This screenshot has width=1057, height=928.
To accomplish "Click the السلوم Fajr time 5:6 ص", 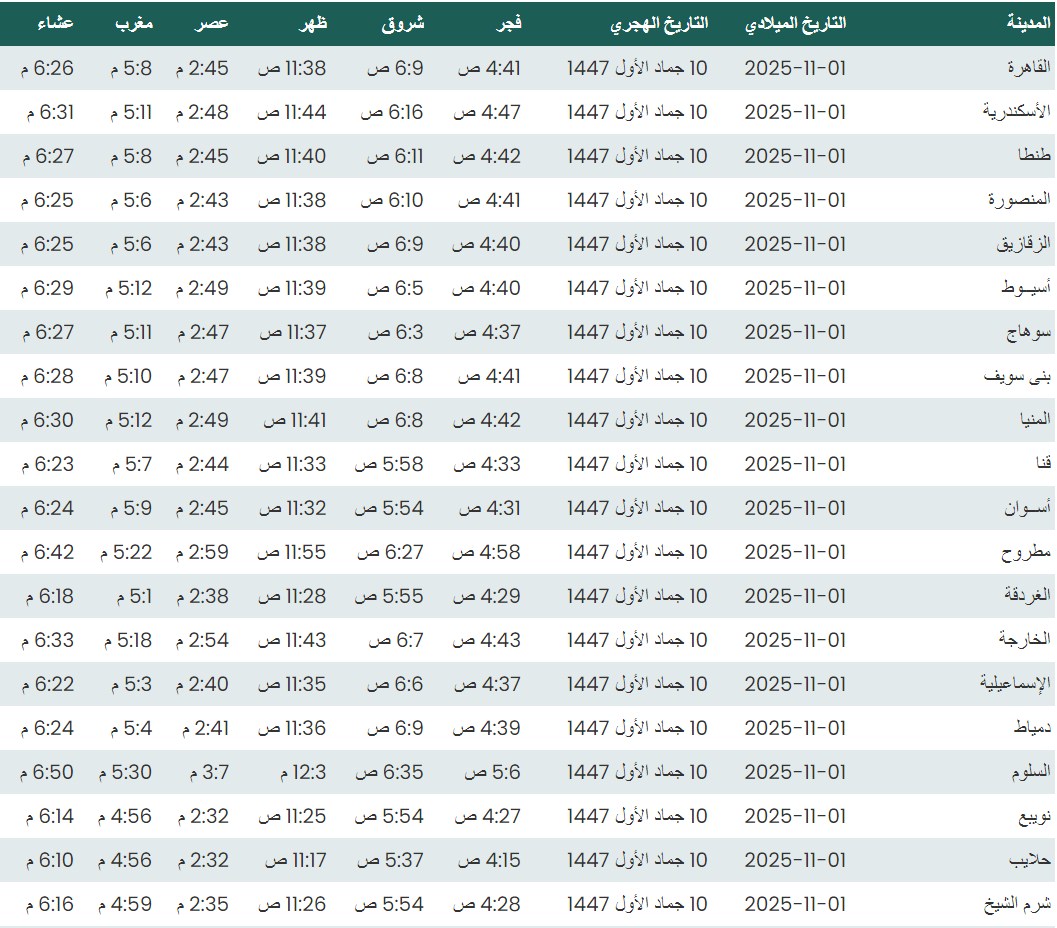I will [489, 772].
